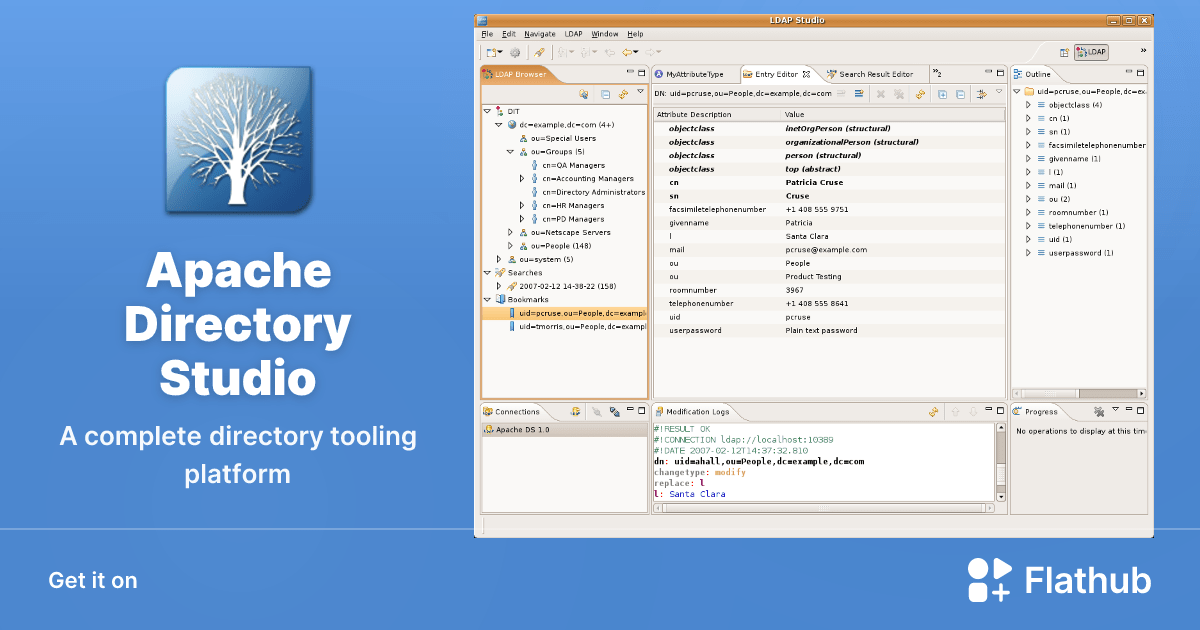Show the hidden editor tabs list
This screenshot has height=630, width=1200.
point(937,73)
